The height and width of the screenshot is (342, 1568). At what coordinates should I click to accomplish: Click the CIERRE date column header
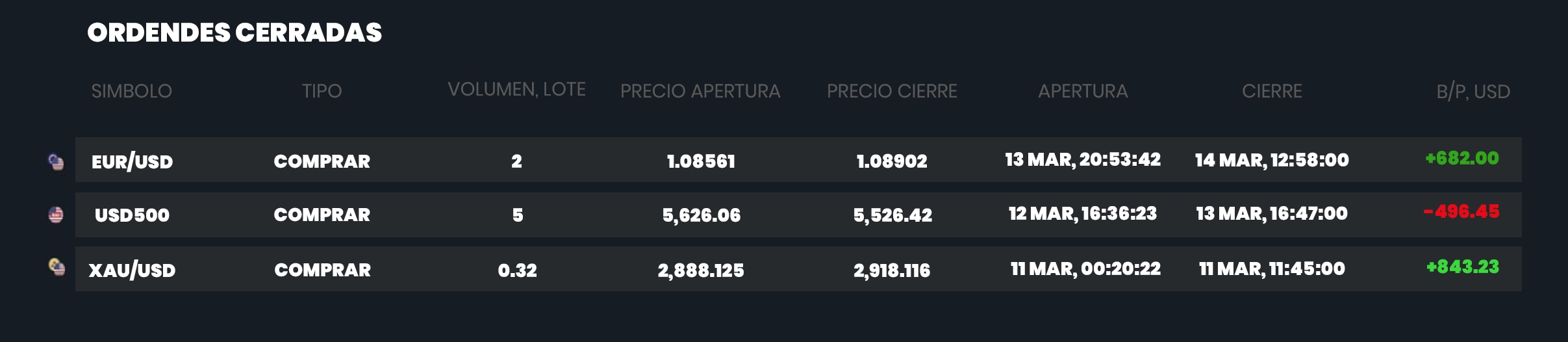click(x=1272, y=91)
